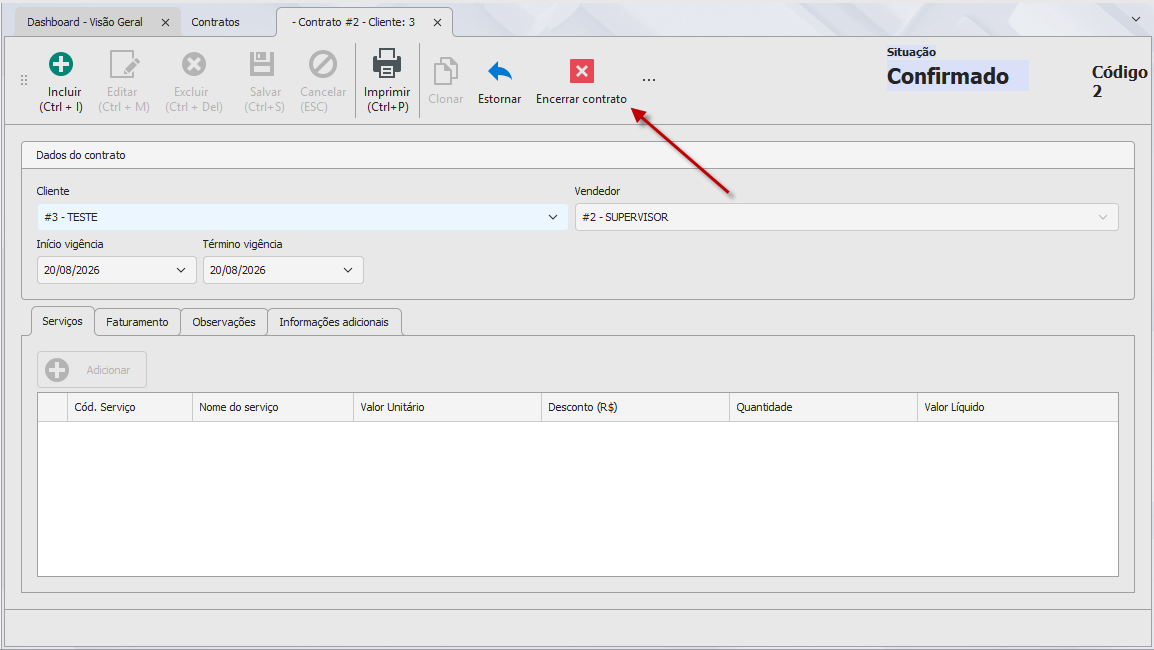Open the Observações tab
Image resolution: width=1154 pixels, height=650 pixels.
point(224,322)
